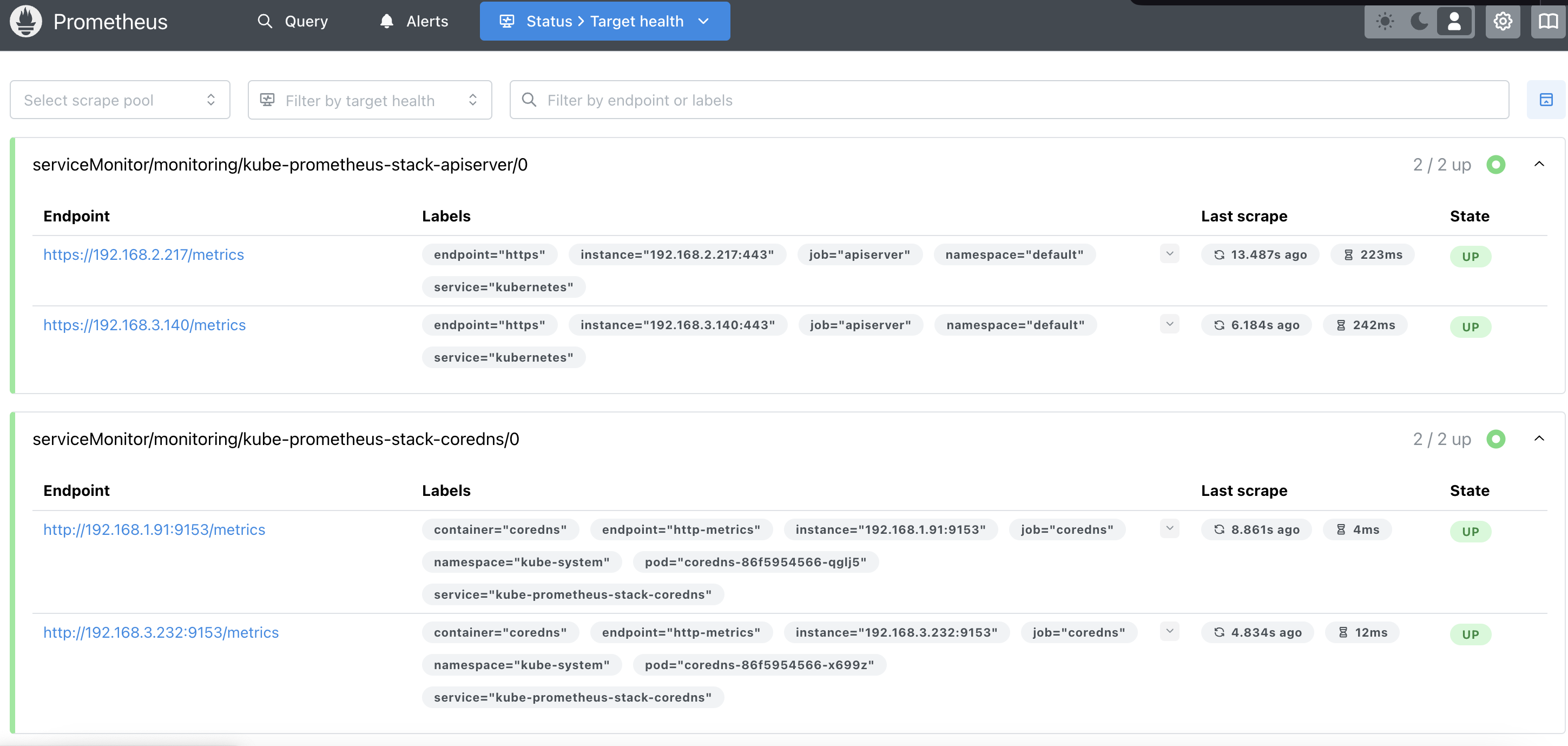Collapse the apiserver scrape pool section
The image size is (1568, 746).
tap(1539, 165)
